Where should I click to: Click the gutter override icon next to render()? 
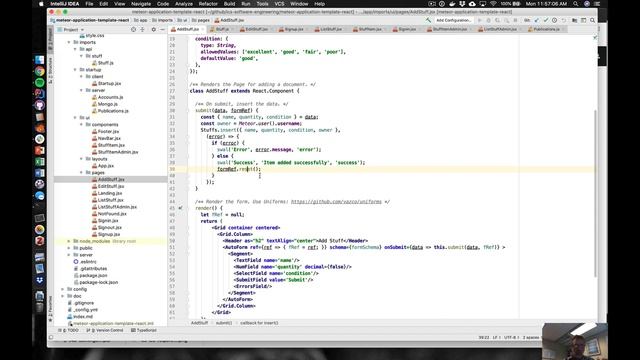tap(180, 208)
